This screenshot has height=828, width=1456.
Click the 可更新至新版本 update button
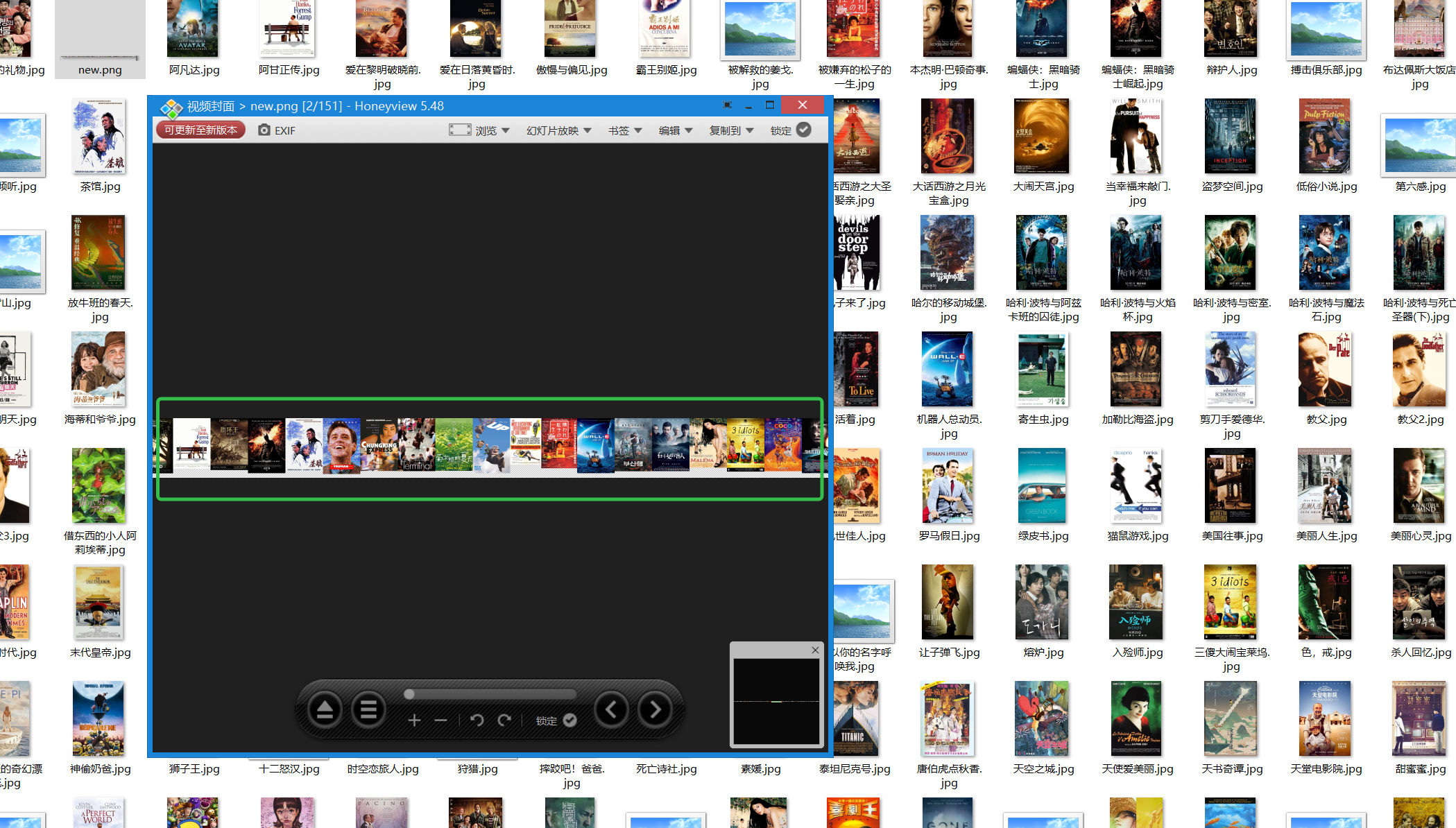point(200,130)
